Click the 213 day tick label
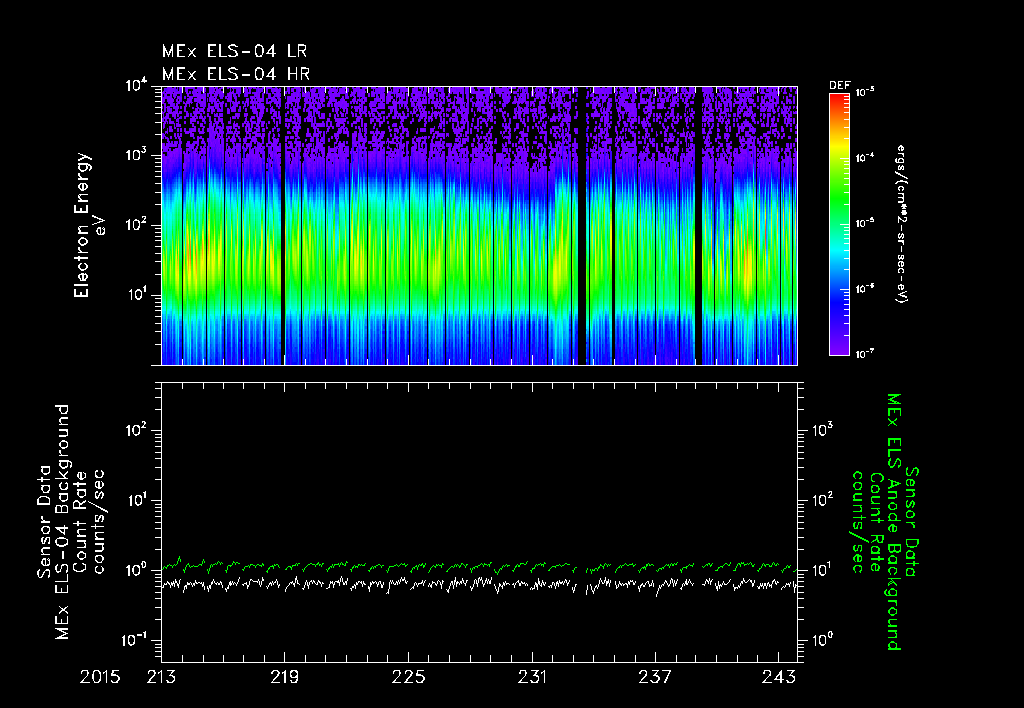 [x=161, y=677]
